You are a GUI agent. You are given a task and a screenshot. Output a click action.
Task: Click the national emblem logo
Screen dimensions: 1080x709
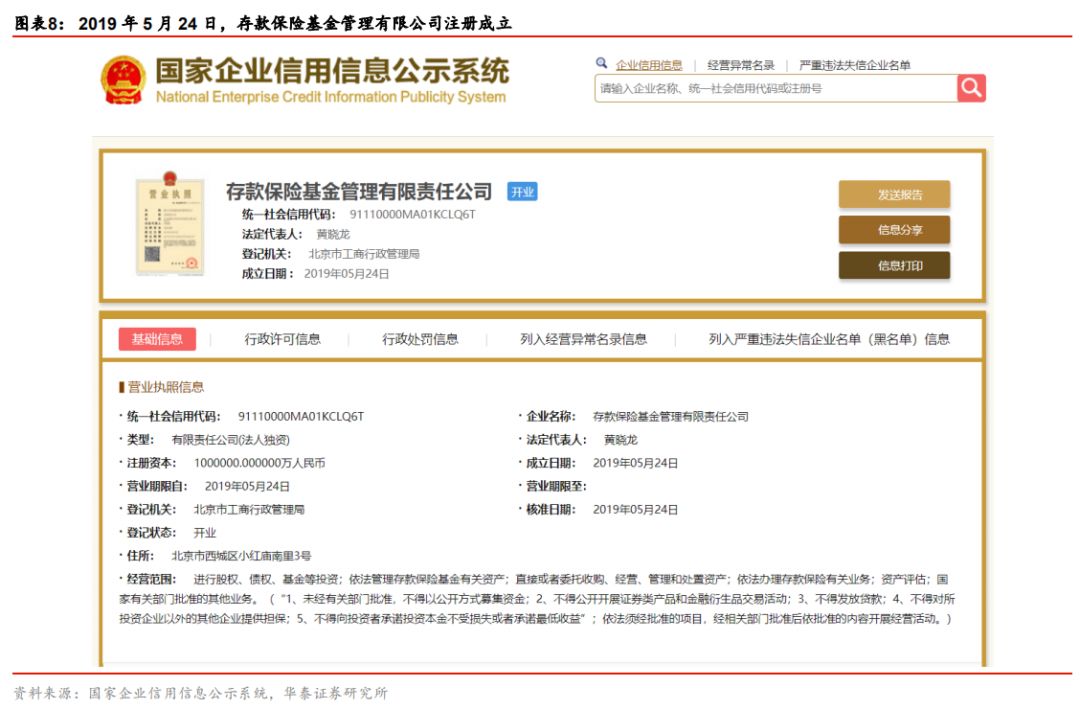[x=123, y=81]
